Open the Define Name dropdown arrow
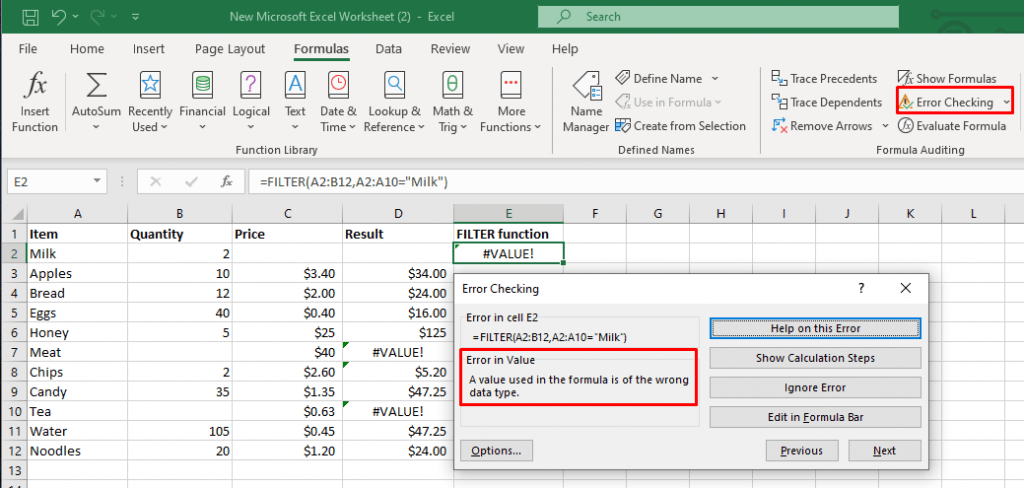The image size is (1024, 488). pyautogui.click(x=714, y=78)
